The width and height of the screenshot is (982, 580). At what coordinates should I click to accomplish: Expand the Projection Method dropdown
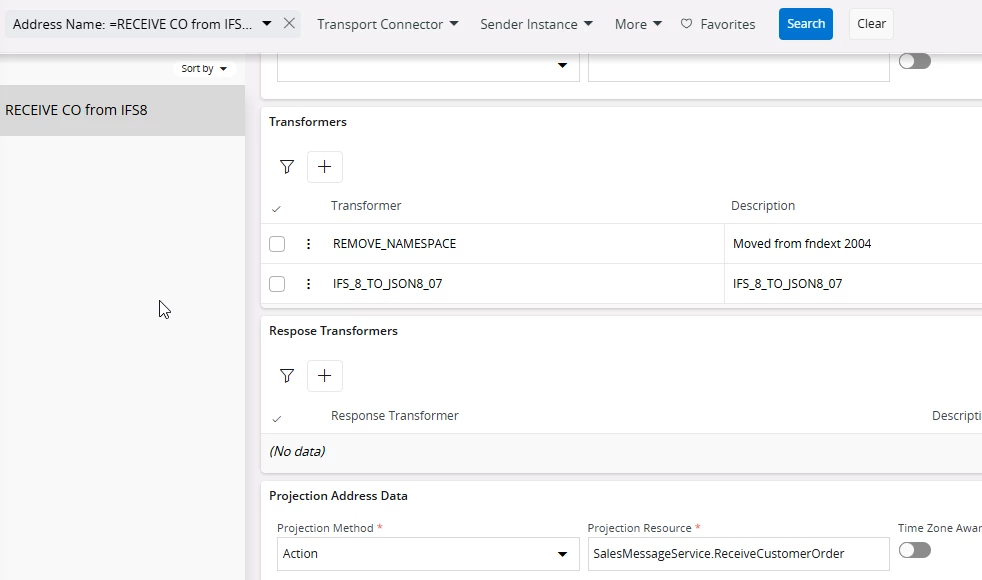(x=561, y=554)
